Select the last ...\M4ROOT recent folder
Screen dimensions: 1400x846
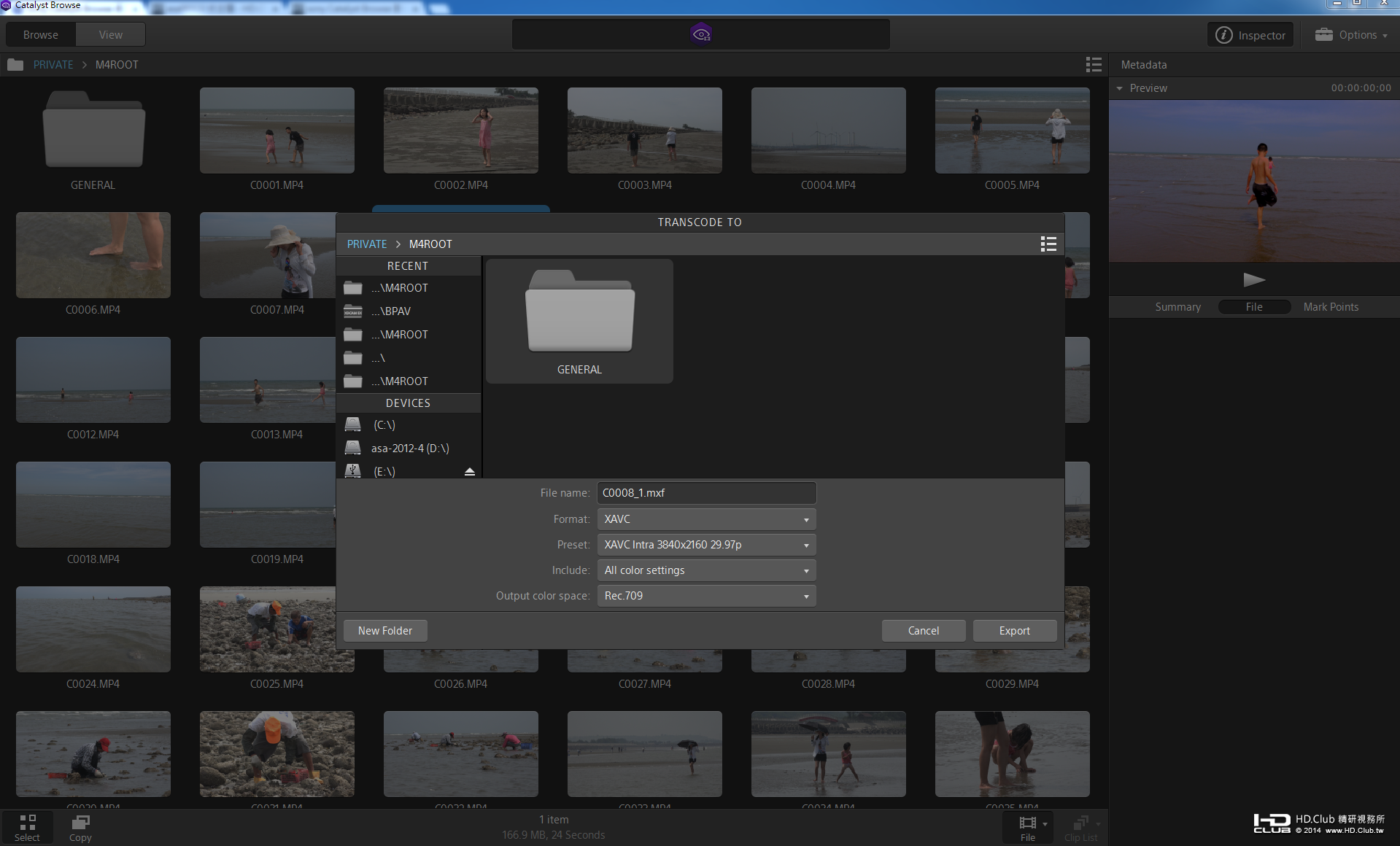(x=409, y=381)
